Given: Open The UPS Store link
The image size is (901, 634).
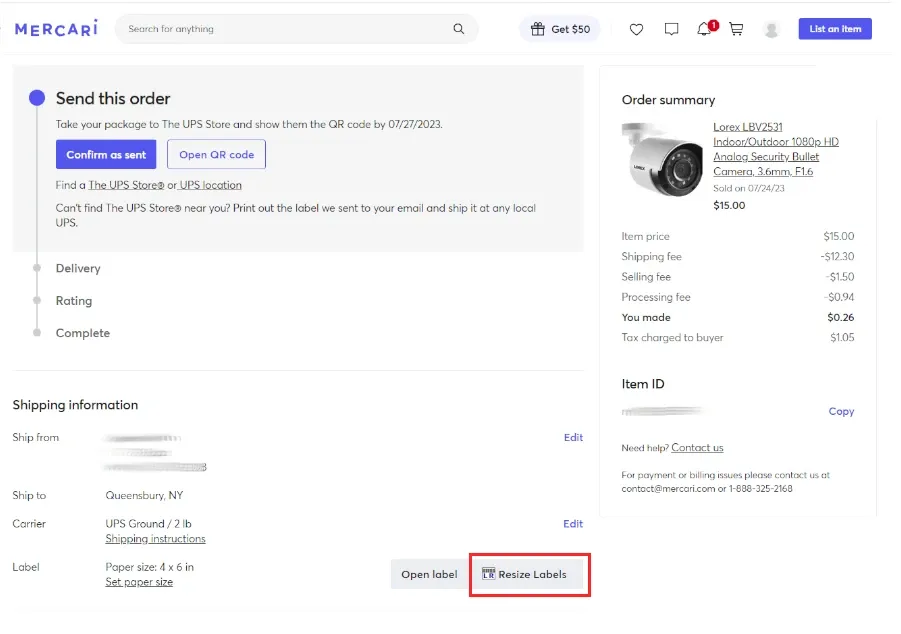Looking at the screenshot, I should [126, 185].
